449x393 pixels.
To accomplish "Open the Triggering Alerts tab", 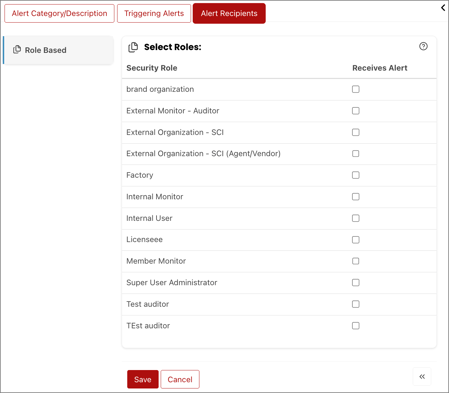I will (154, 13).
